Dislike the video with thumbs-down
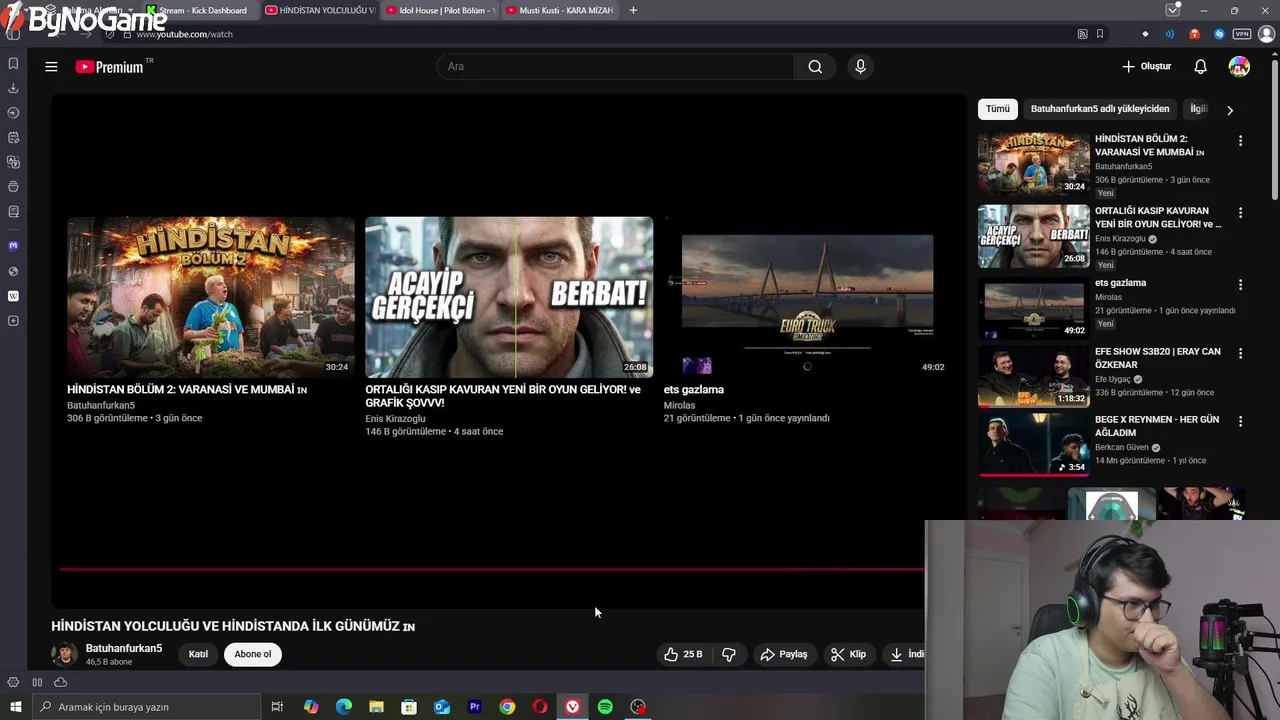Image resolution: width=1280 pixels, height=720 pixels. pos(729,654)
